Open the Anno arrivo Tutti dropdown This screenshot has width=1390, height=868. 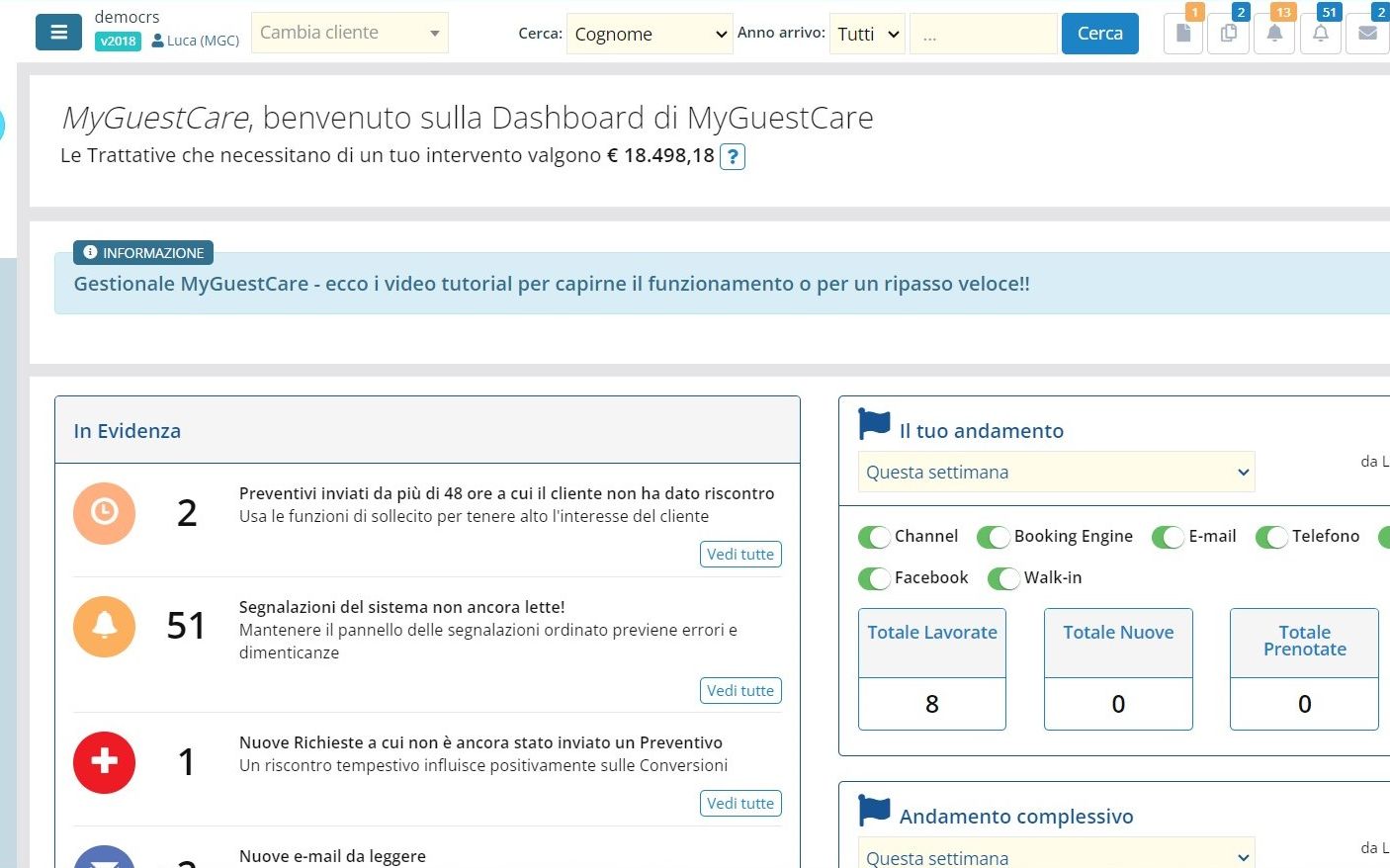pyautogui.click(x=867, y=34)
